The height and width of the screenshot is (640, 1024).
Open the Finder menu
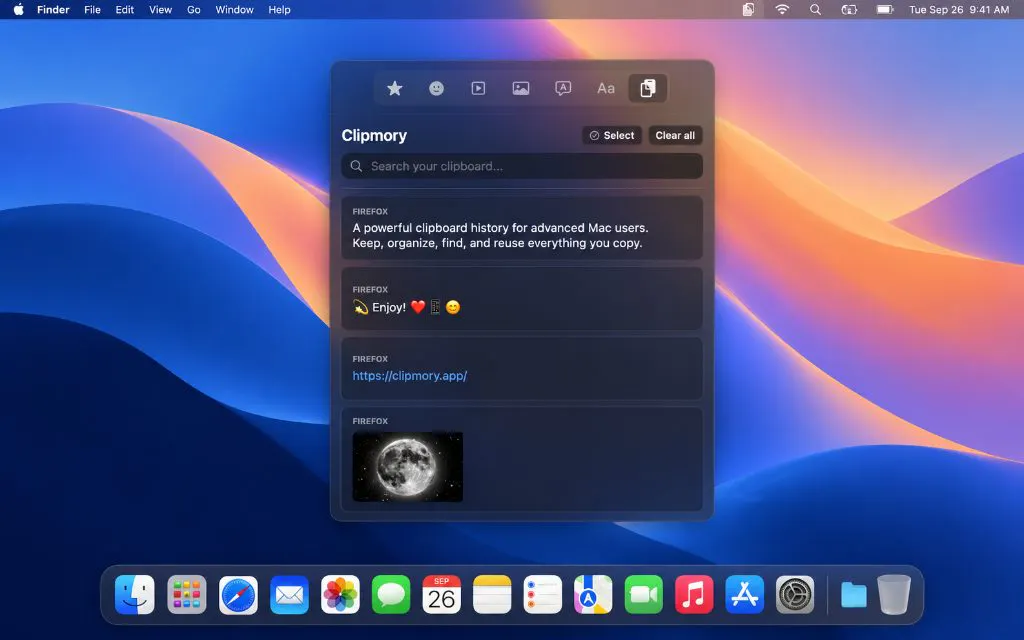point(53,10)
